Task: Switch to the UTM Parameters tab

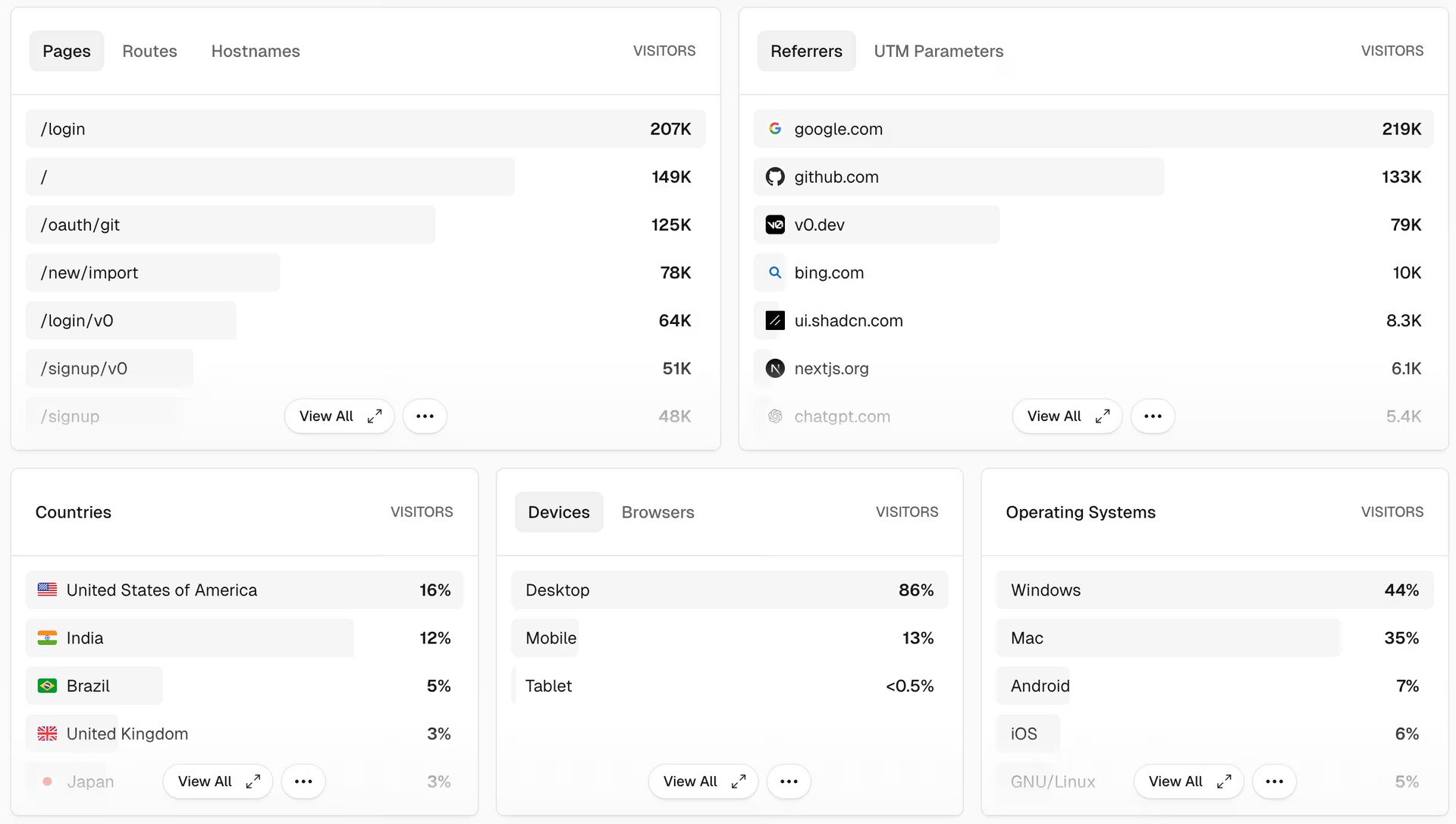Action: pos(939,51)
